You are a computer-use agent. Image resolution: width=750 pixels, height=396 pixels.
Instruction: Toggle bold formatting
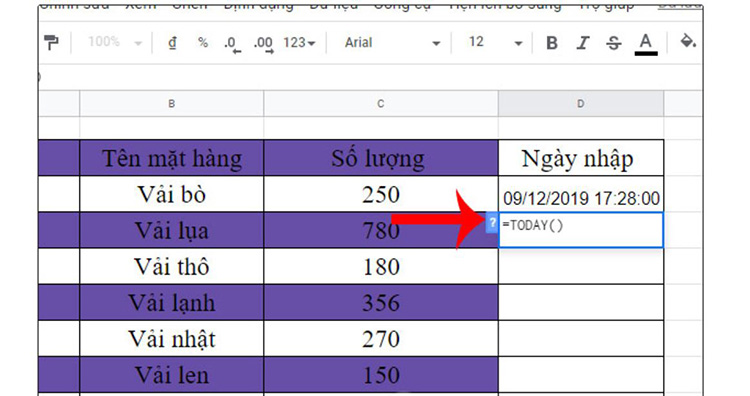tap(551, 43)
